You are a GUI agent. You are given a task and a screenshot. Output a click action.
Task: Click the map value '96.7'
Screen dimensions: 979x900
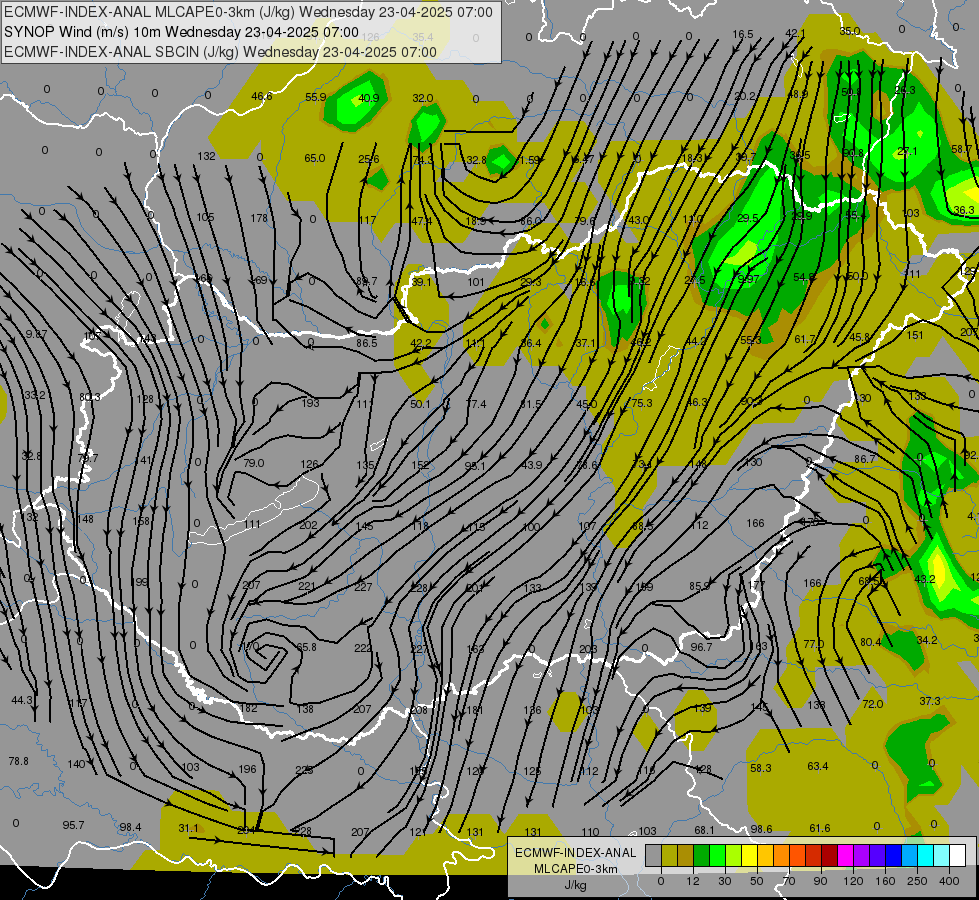[701, 647]
